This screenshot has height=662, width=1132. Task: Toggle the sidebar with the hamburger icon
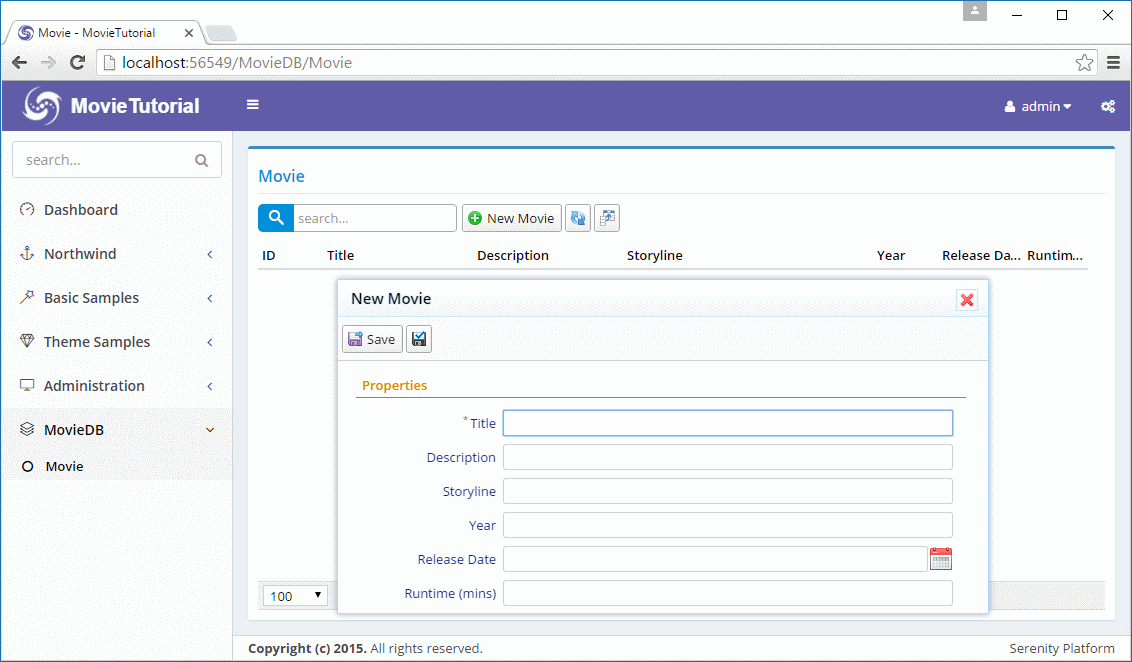coord(253,105)
